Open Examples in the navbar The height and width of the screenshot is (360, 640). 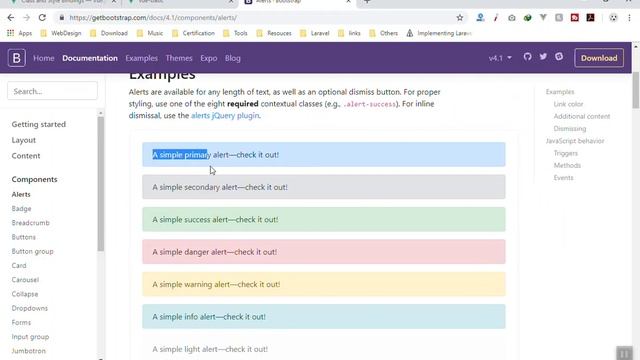pyautogui.click(x=141, y=58)
